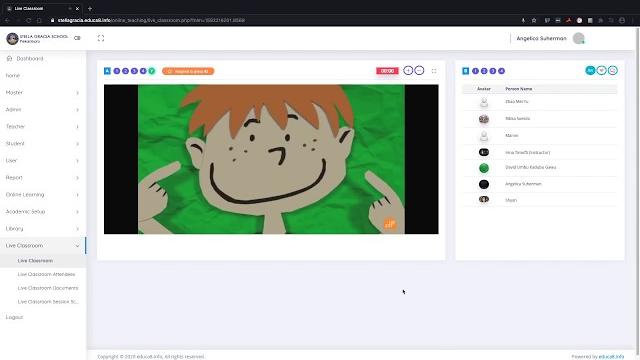This screenshot has height=360, width=640.
Task: Click the grid dots icon on the video panel
Action: tap(434, 71)
